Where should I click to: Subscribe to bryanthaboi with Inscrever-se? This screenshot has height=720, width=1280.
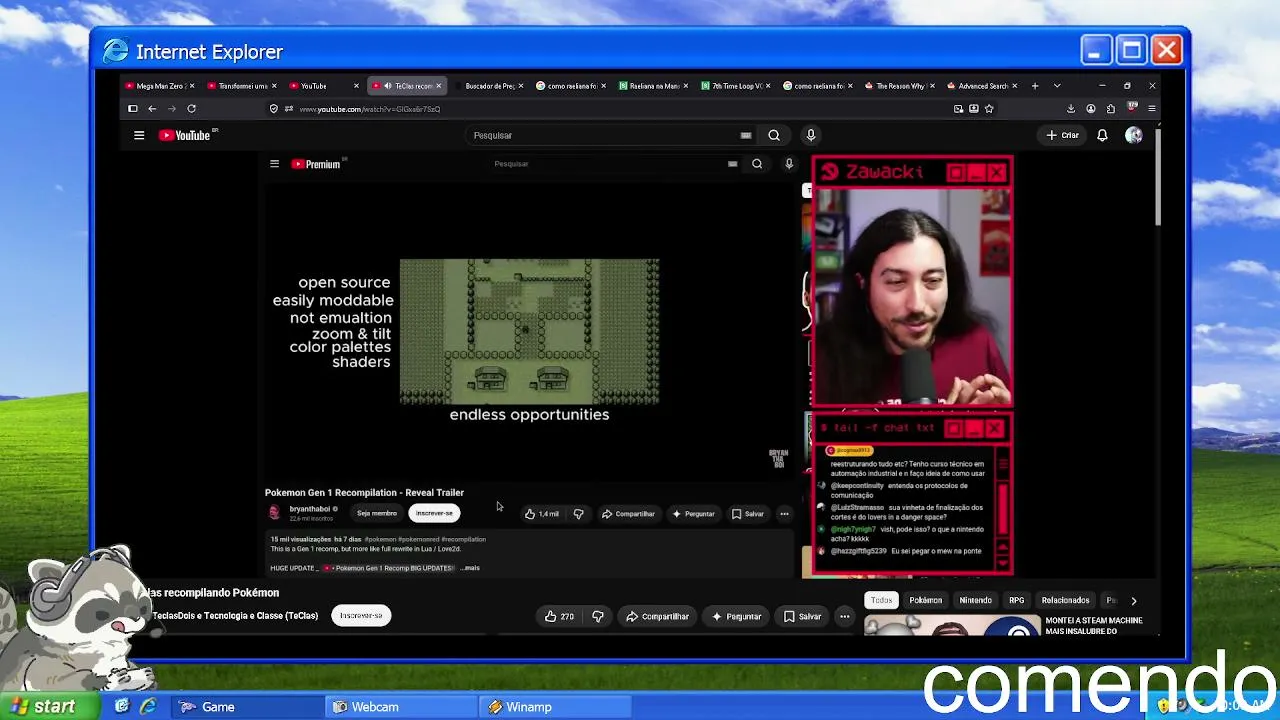[434, 513]
